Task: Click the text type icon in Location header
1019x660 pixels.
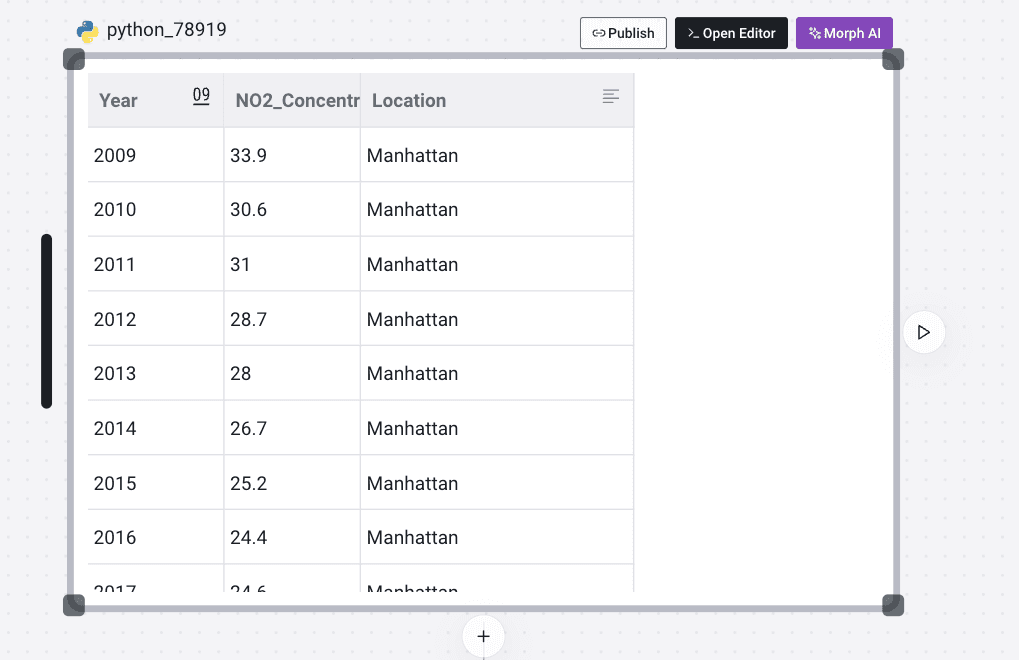Action: pos(611,97)
